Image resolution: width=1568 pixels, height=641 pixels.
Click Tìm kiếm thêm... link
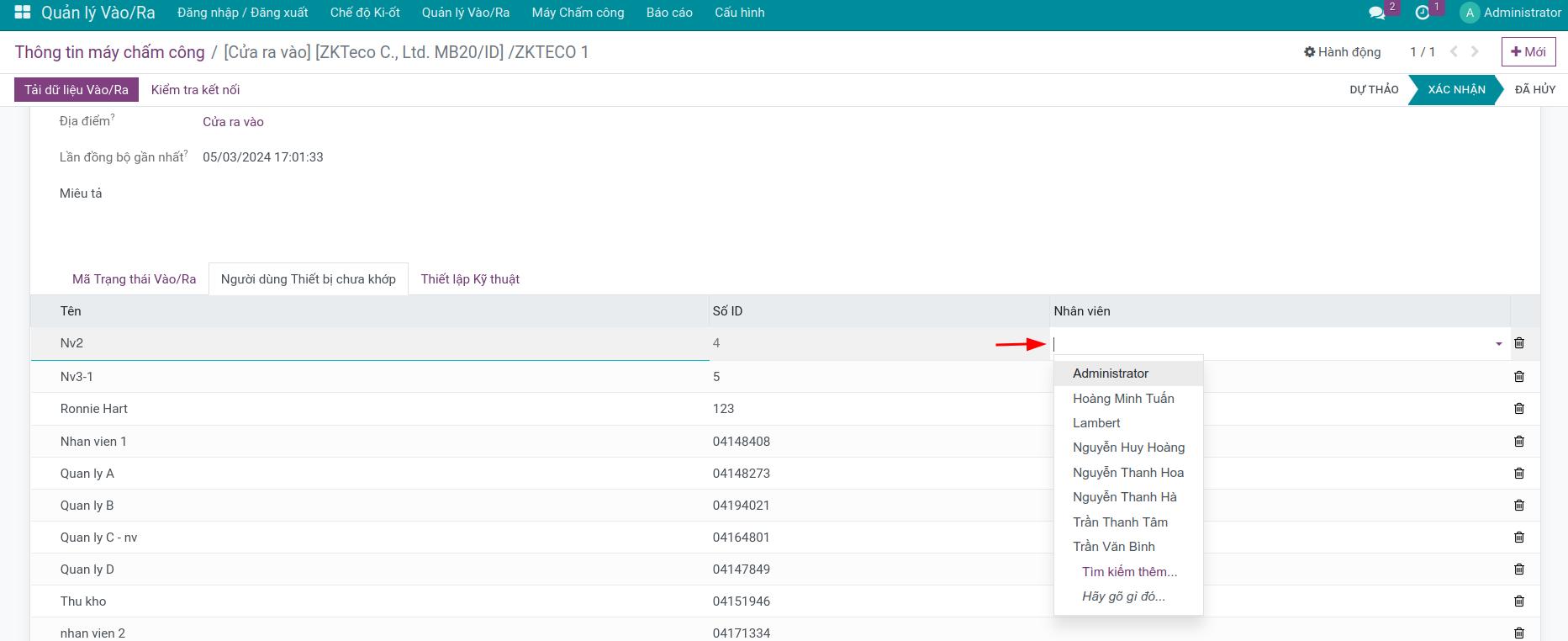click(1129, 572)
